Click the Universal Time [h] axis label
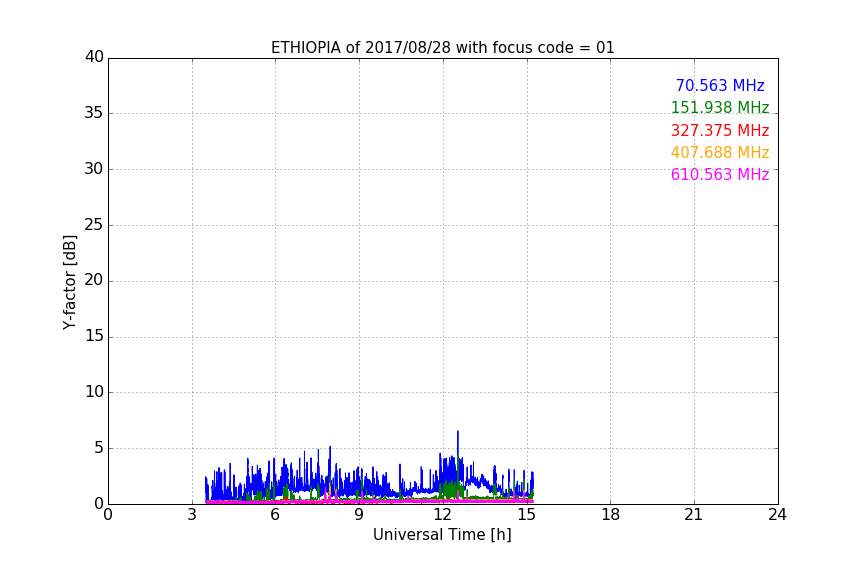Screen dimensions: 864x576 coord(442,535)
